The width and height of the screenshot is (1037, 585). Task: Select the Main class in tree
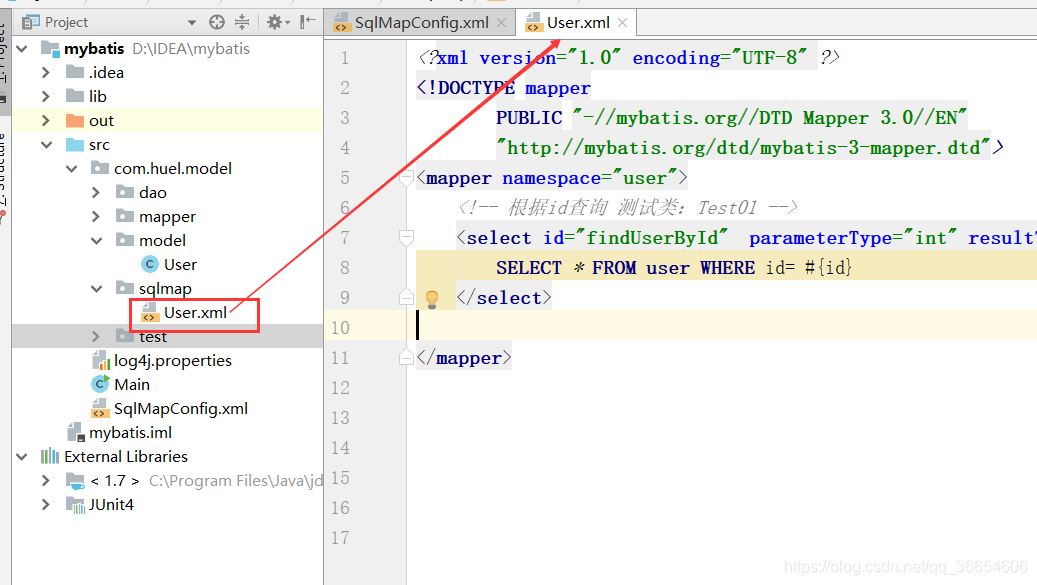click(132, 385)
